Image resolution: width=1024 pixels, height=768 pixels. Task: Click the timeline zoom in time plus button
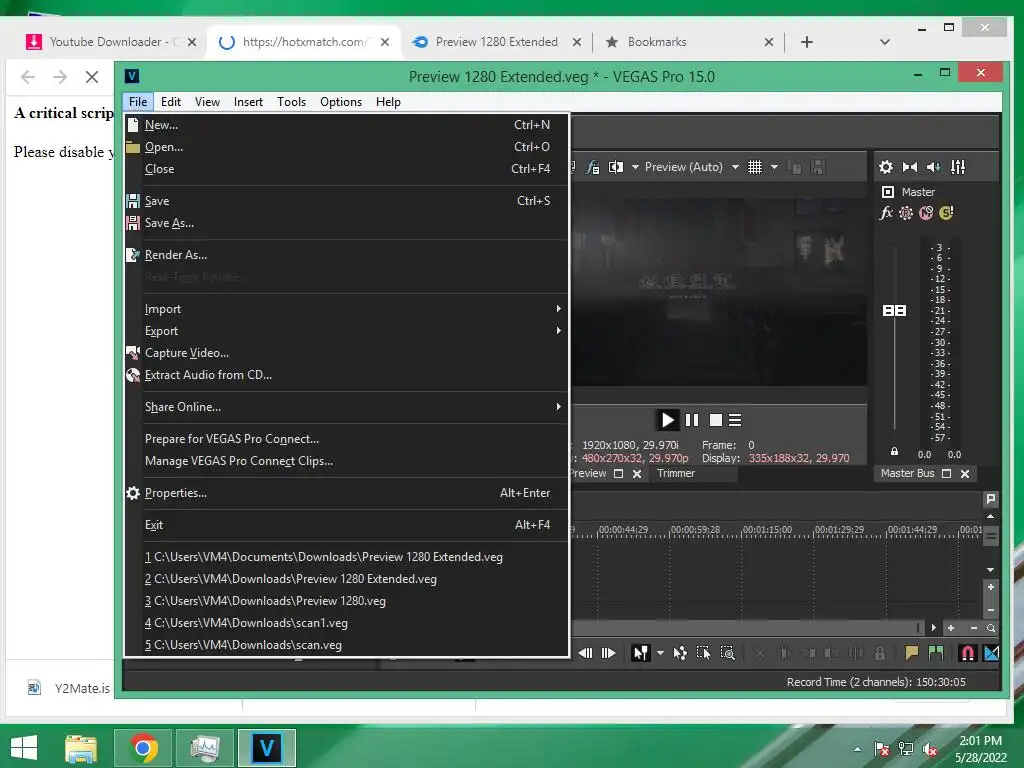pos(951,628)
